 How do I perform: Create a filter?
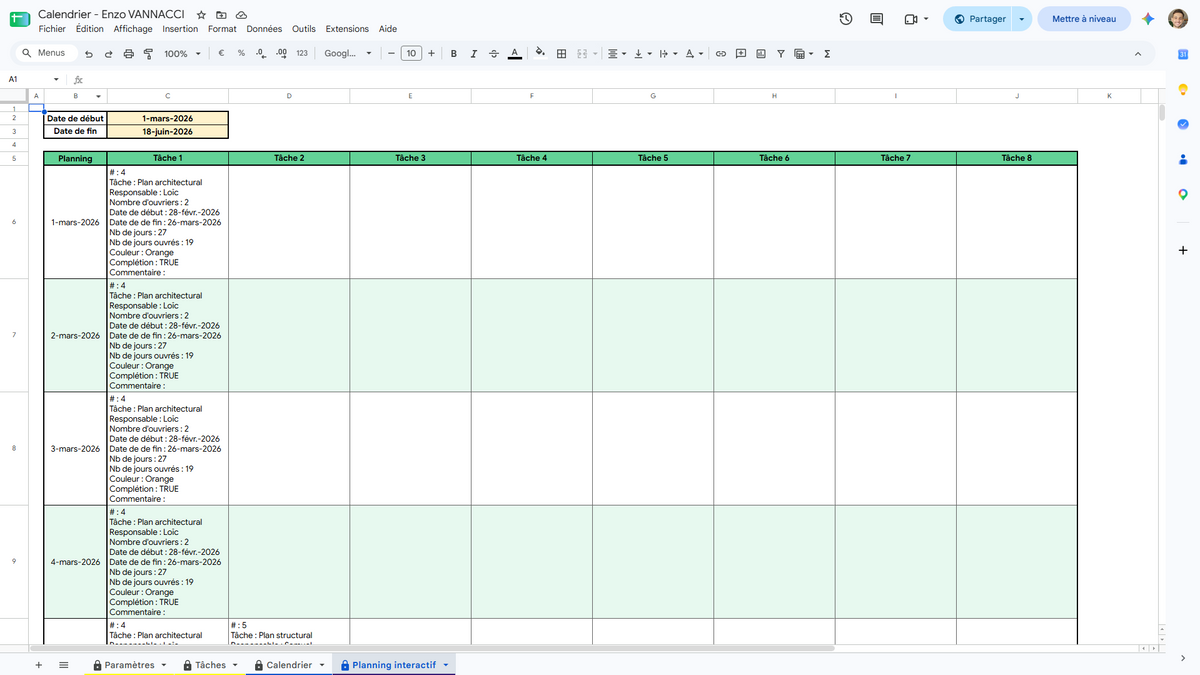coord(781,53)
